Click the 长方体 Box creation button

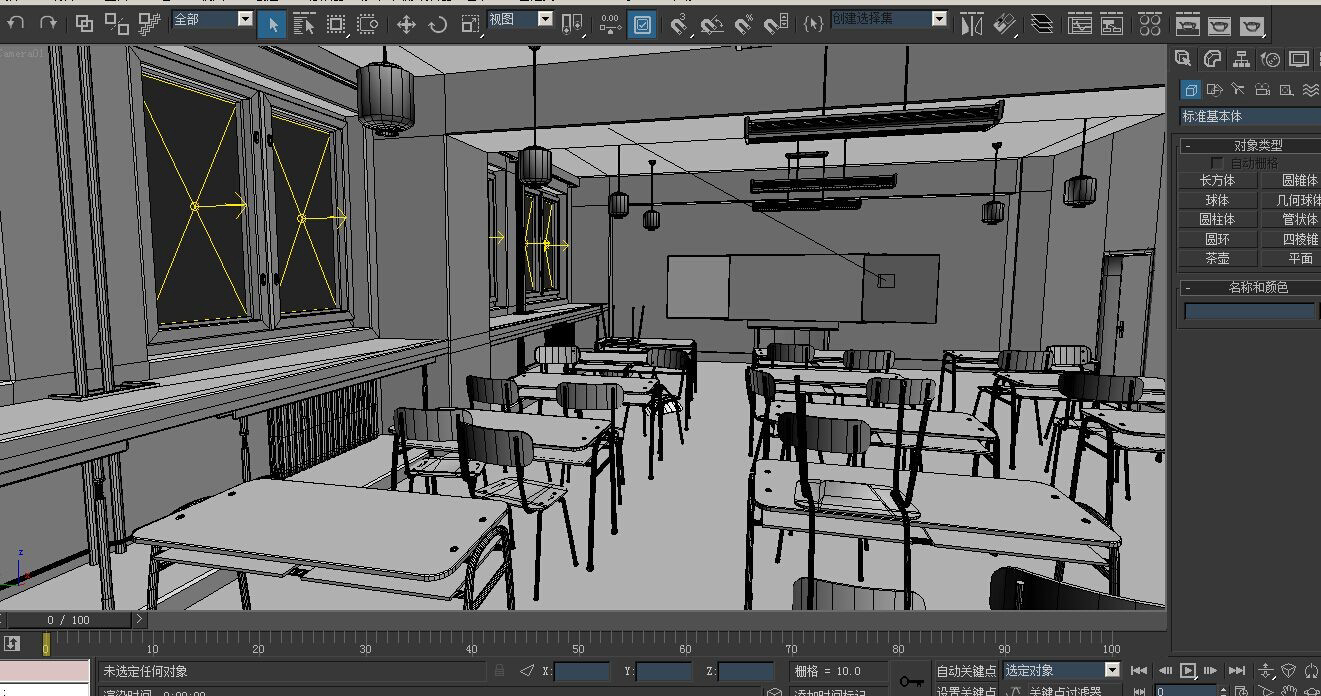(1217, 179)
